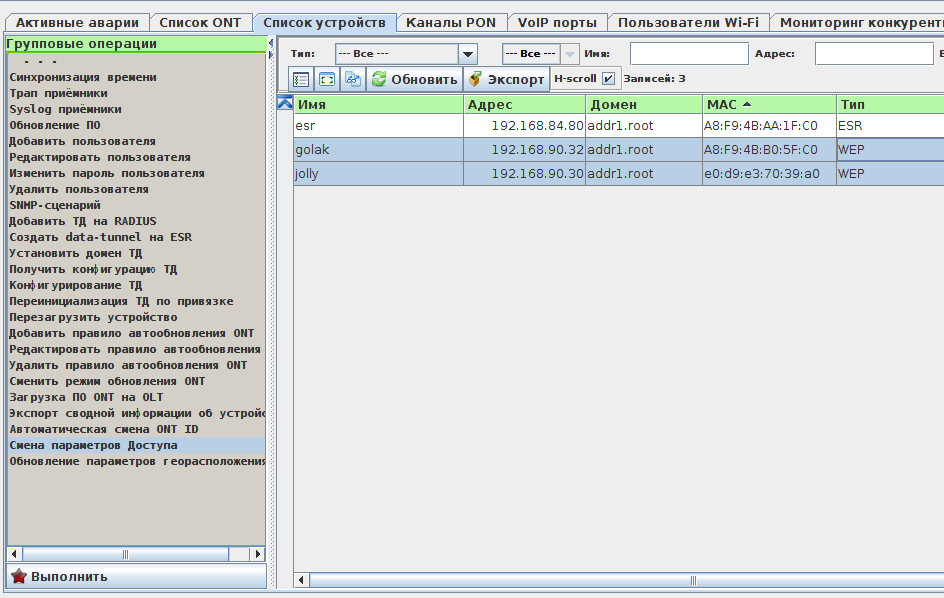
Task: Select Экспорт сводной информации operation
Action: pyautogui.click(x=137, y=413)
